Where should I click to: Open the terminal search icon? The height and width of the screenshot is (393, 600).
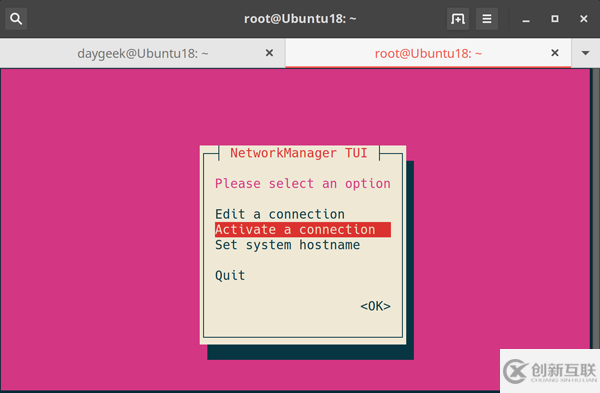[x=16, y=18]
